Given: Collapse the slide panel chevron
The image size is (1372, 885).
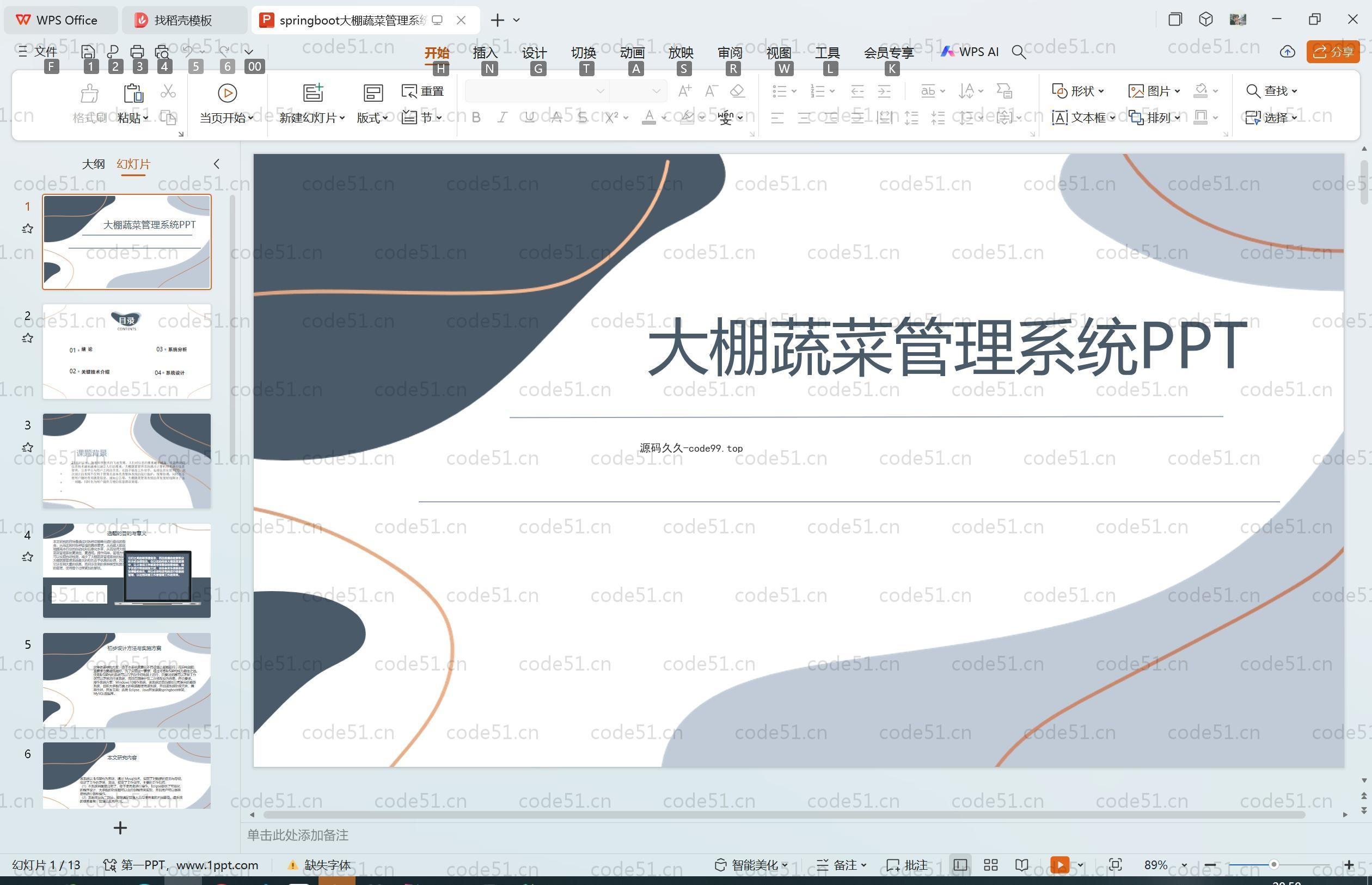Looking at the screenshot, I should 216,164.
